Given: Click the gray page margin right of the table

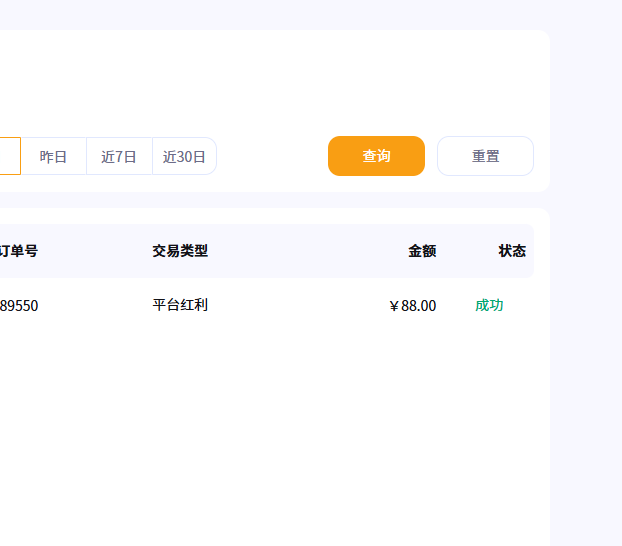Looking at the screenshot, I should (x=586, y=300).
